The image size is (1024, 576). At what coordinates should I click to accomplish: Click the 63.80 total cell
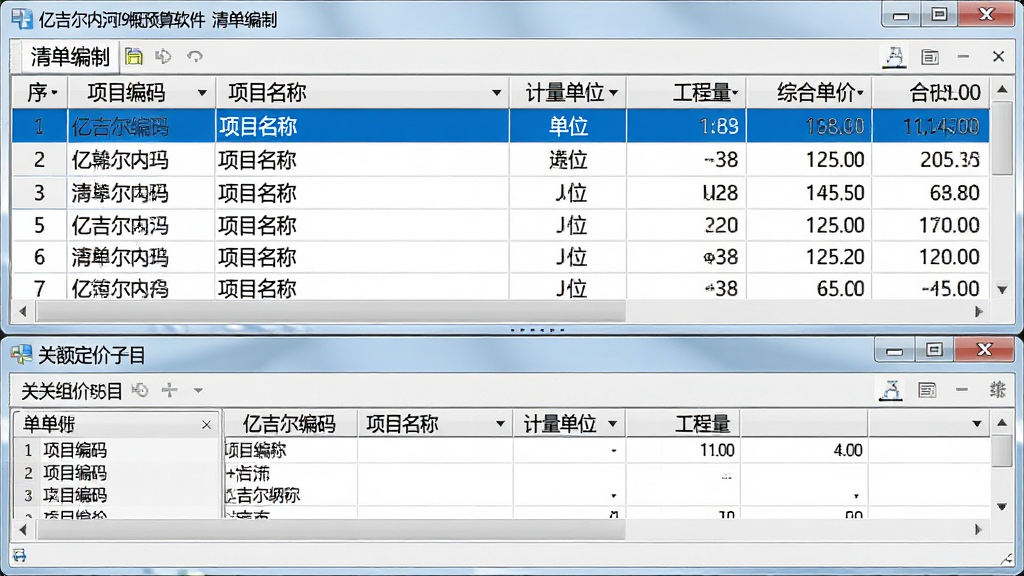931,193
